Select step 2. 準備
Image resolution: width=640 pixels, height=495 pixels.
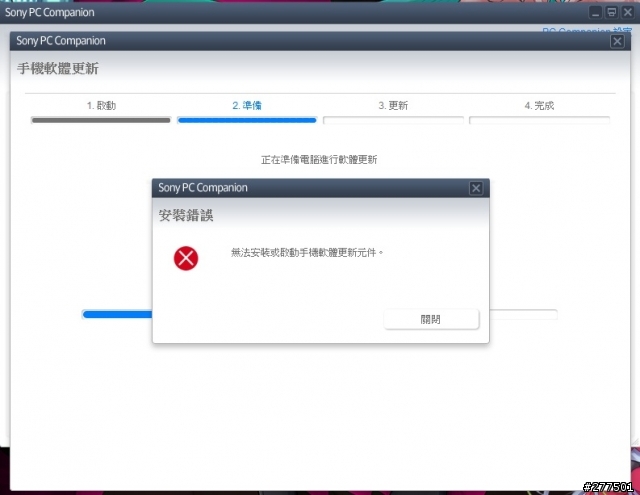(247, 106)
